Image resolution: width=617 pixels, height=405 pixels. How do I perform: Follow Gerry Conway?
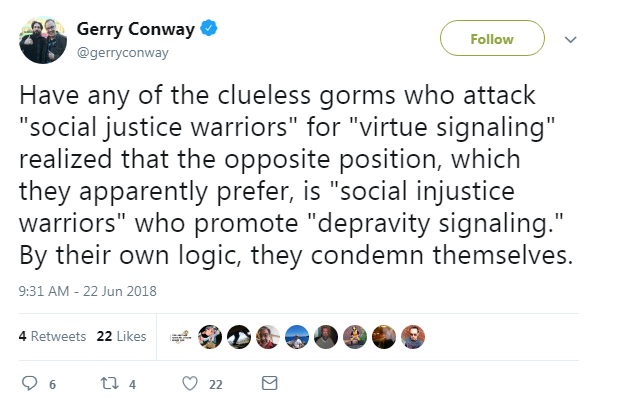point(492,38)
